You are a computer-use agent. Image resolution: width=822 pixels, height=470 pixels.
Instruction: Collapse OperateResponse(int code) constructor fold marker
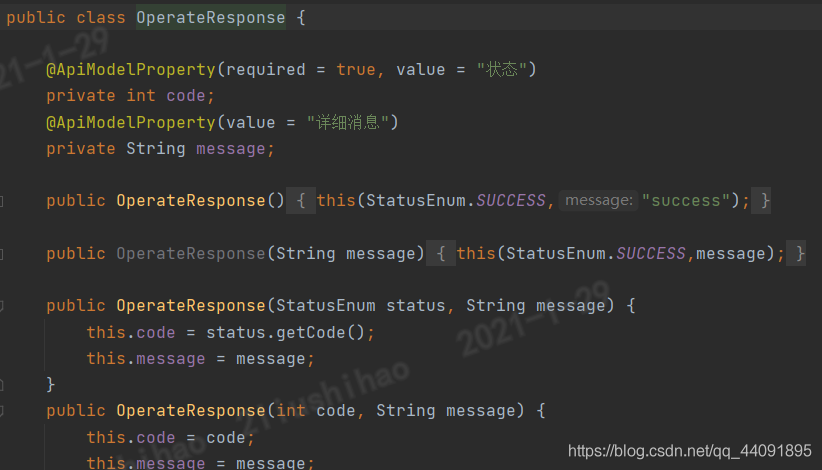[x=2, y=411]
